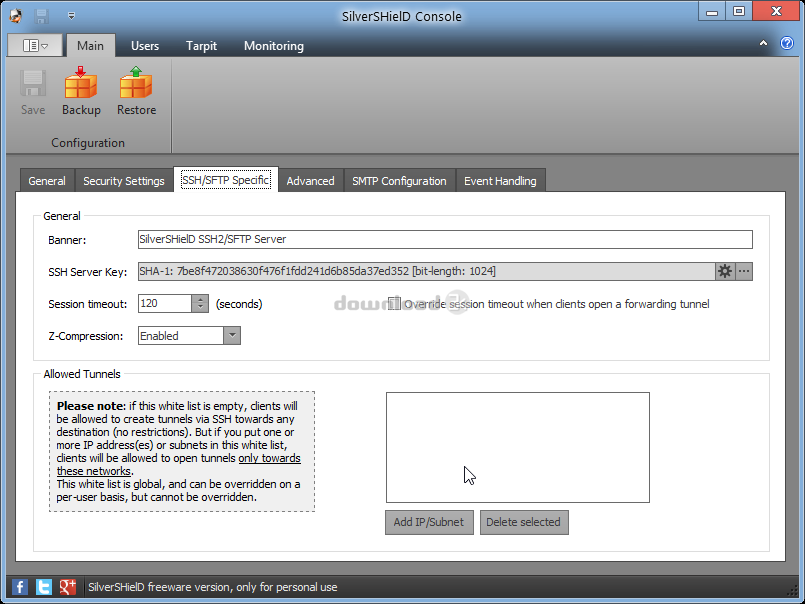Select the SSH/SFTP Specific tab

click(x=226, y=180)
